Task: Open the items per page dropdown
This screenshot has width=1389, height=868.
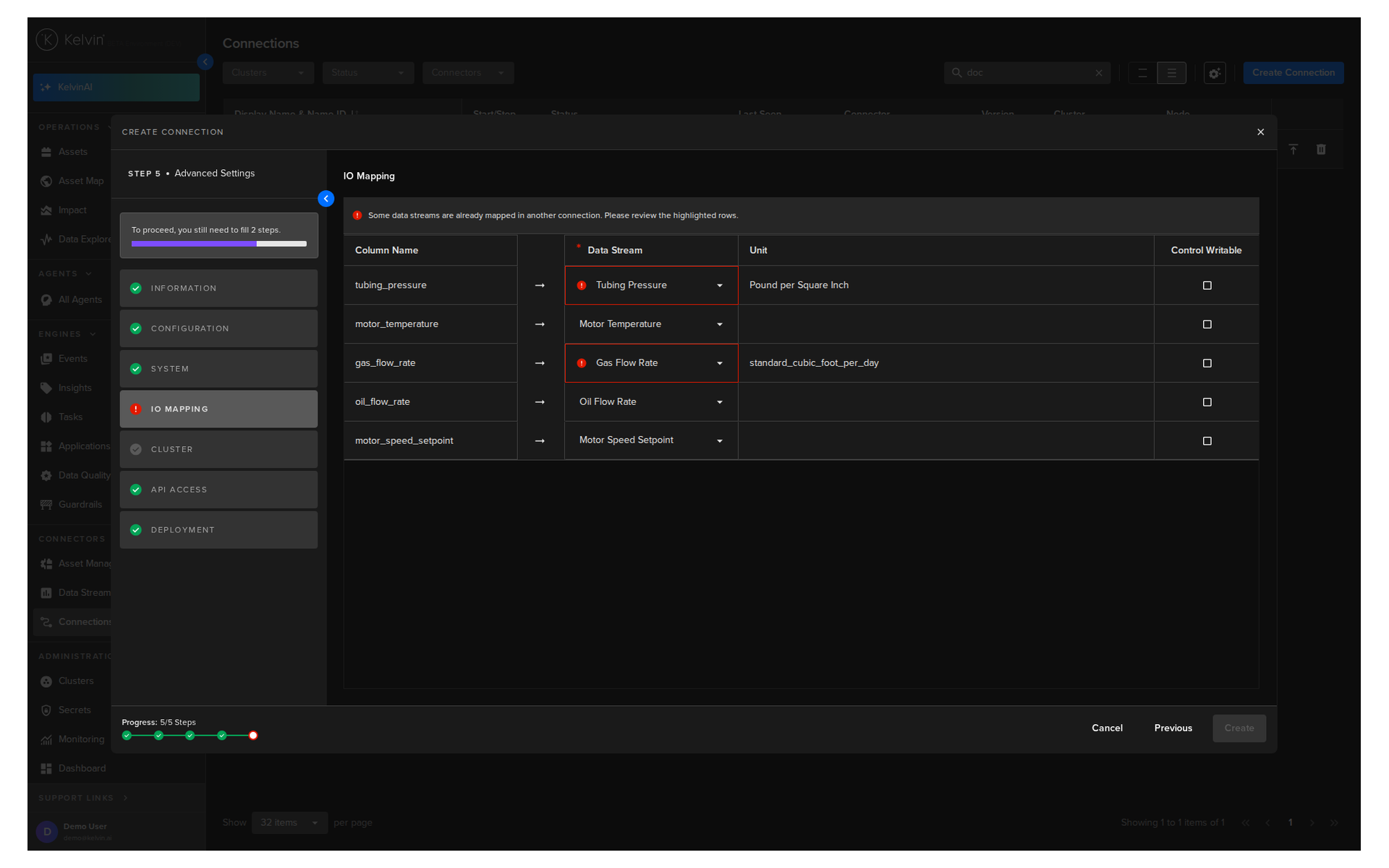Action: (289, 823)
